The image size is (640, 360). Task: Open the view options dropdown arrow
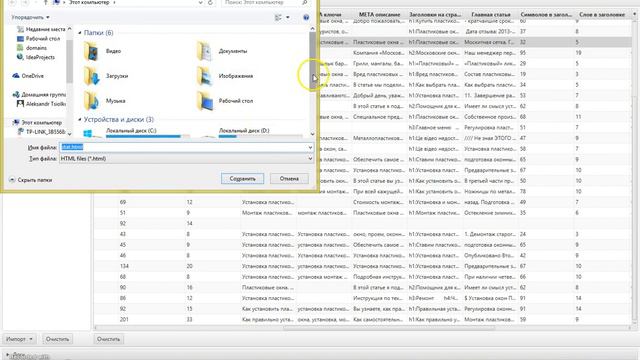[288, 17]
